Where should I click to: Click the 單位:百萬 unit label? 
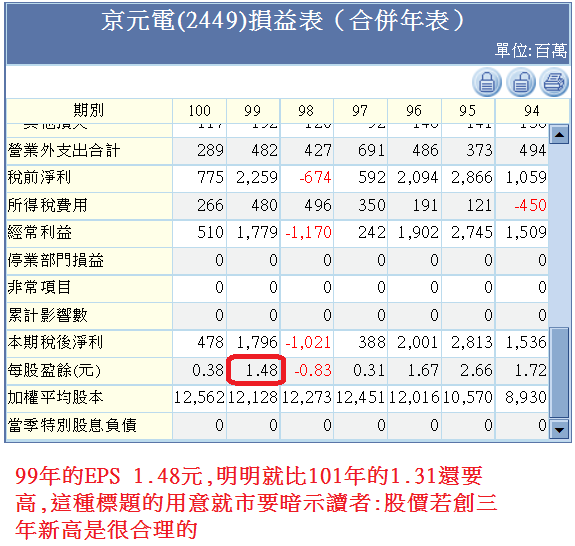click(x=531, y=50)
